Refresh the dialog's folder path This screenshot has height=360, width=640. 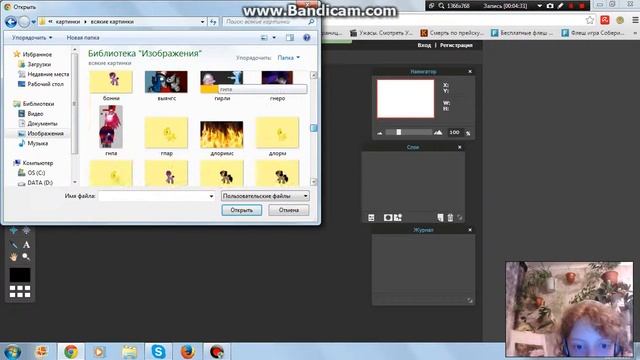coord(213,22)
